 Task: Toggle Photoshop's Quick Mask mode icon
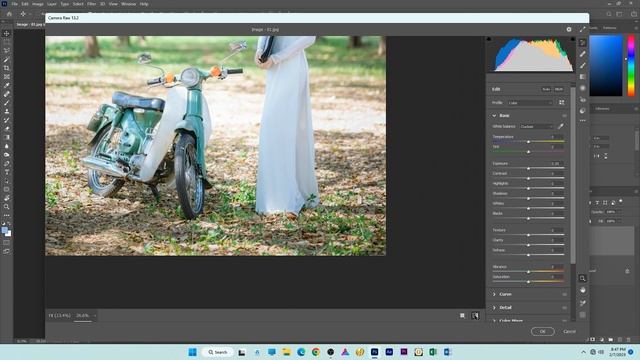click(7, 243)
